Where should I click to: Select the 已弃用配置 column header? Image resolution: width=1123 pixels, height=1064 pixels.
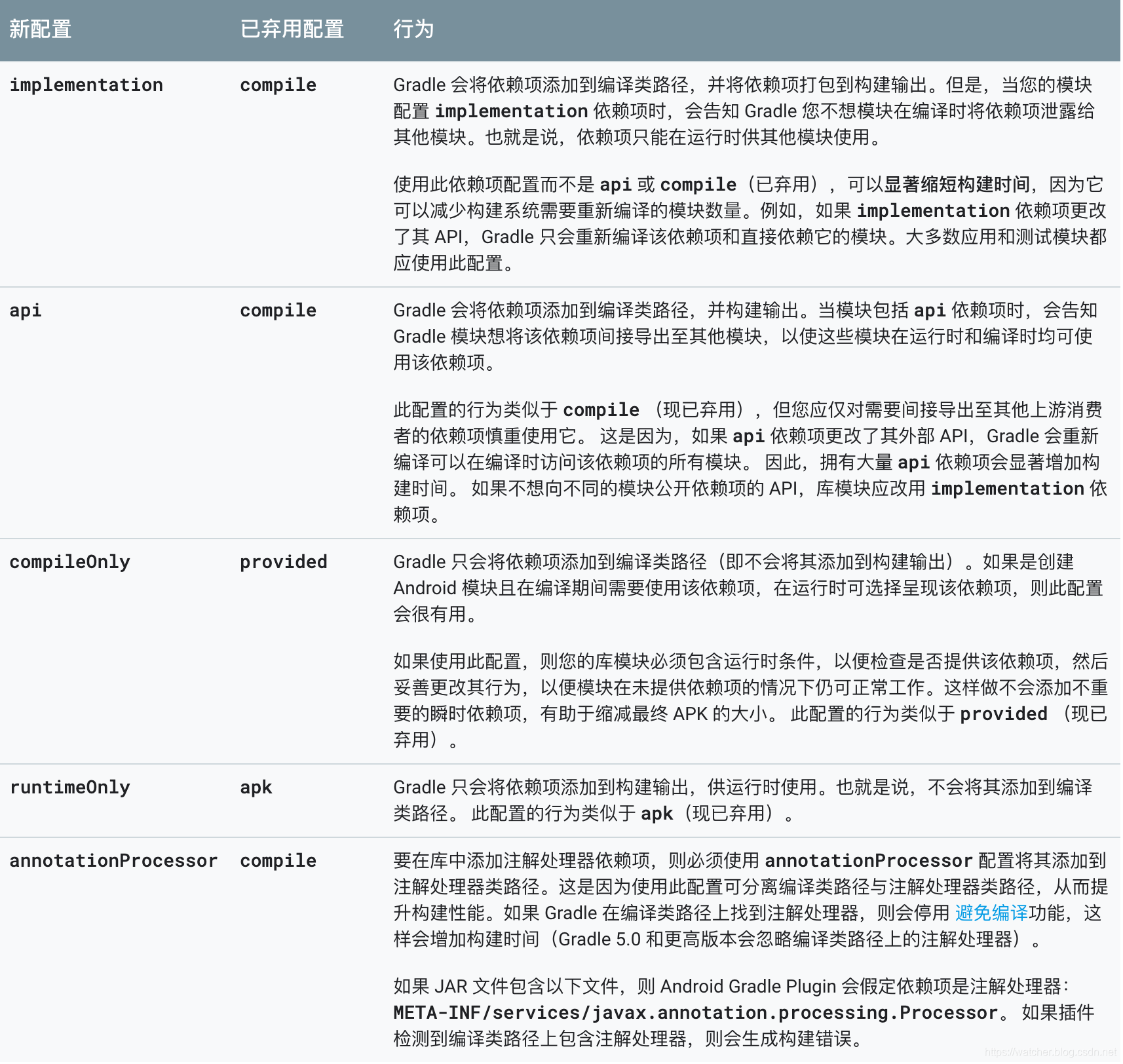coord(292,29)
